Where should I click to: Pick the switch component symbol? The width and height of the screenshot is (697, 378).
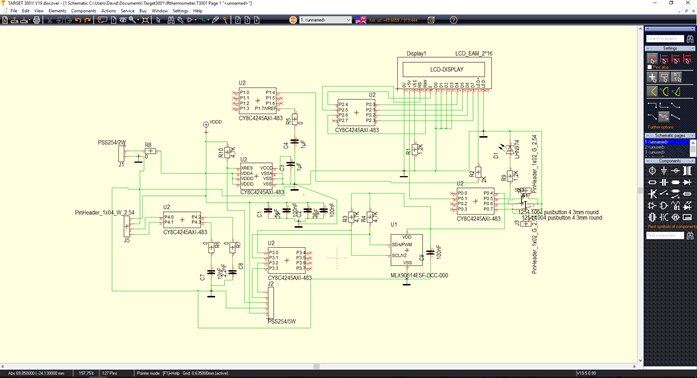pos(664,194)
